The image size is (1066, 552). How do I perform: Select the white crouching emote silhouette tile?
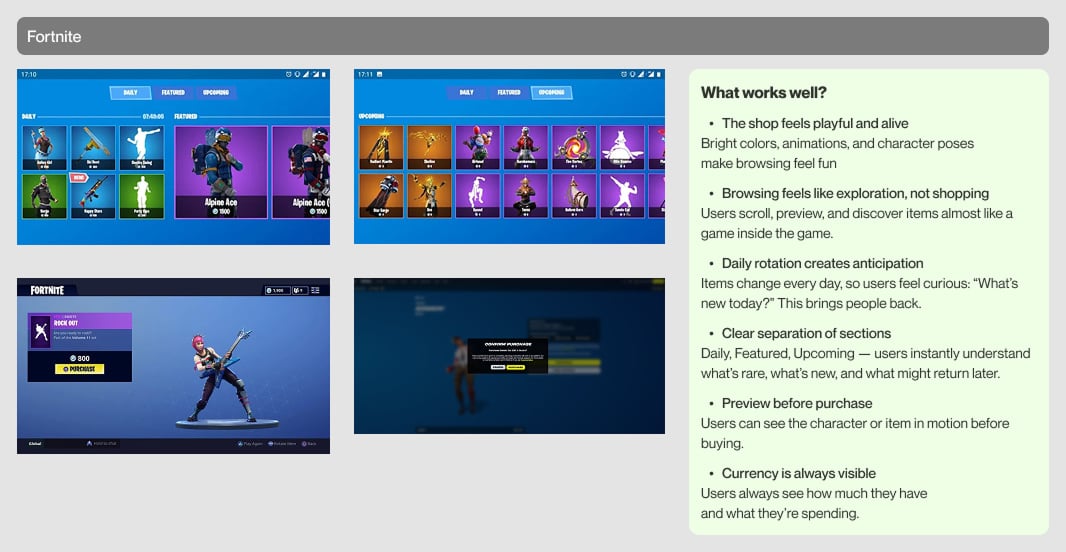[x=477, y=196]
